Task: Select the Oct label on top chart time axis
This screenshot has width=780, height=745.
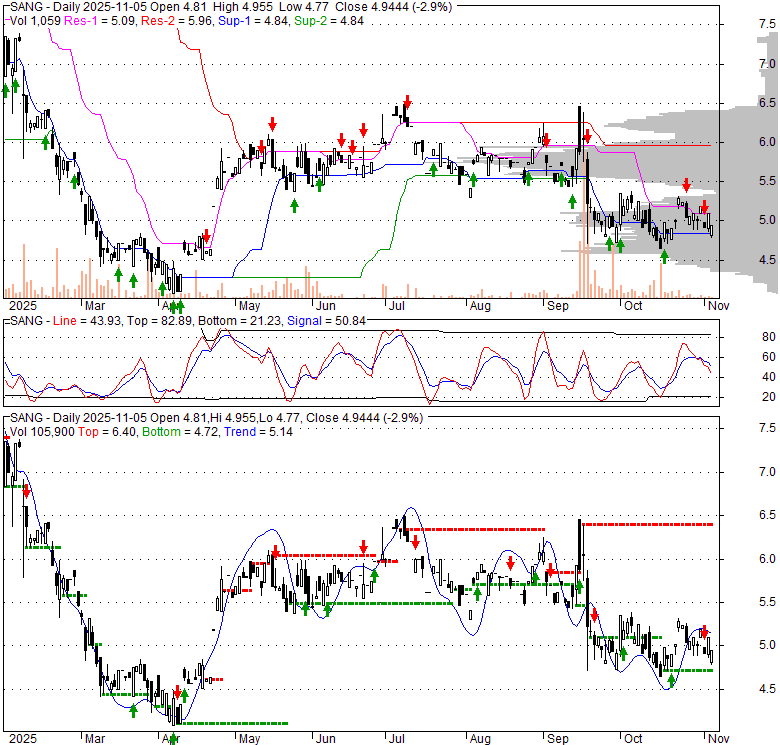Action: coord(633,305)
